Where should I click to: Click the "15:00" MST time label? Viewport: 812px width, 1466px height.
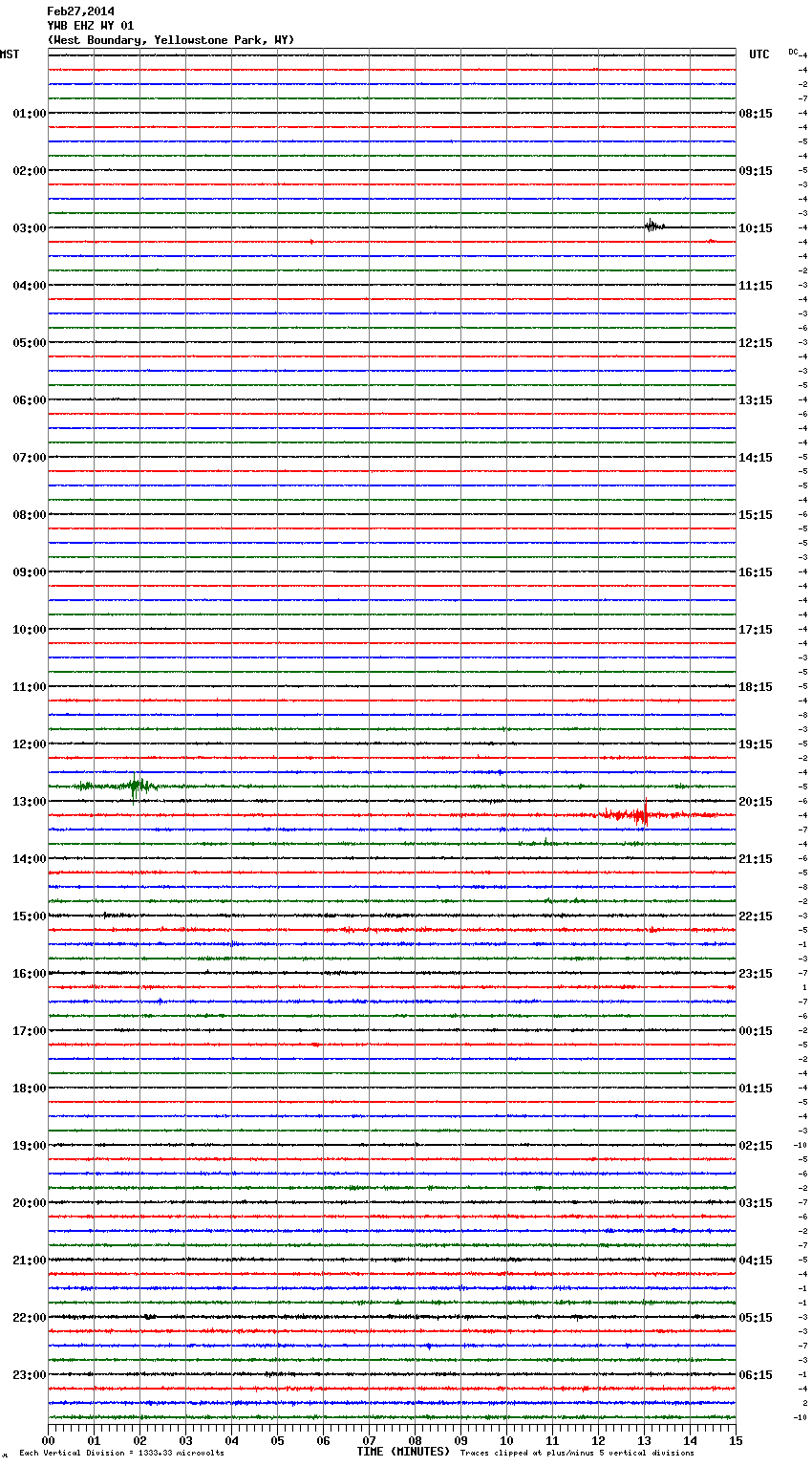[x=30, y=916]
